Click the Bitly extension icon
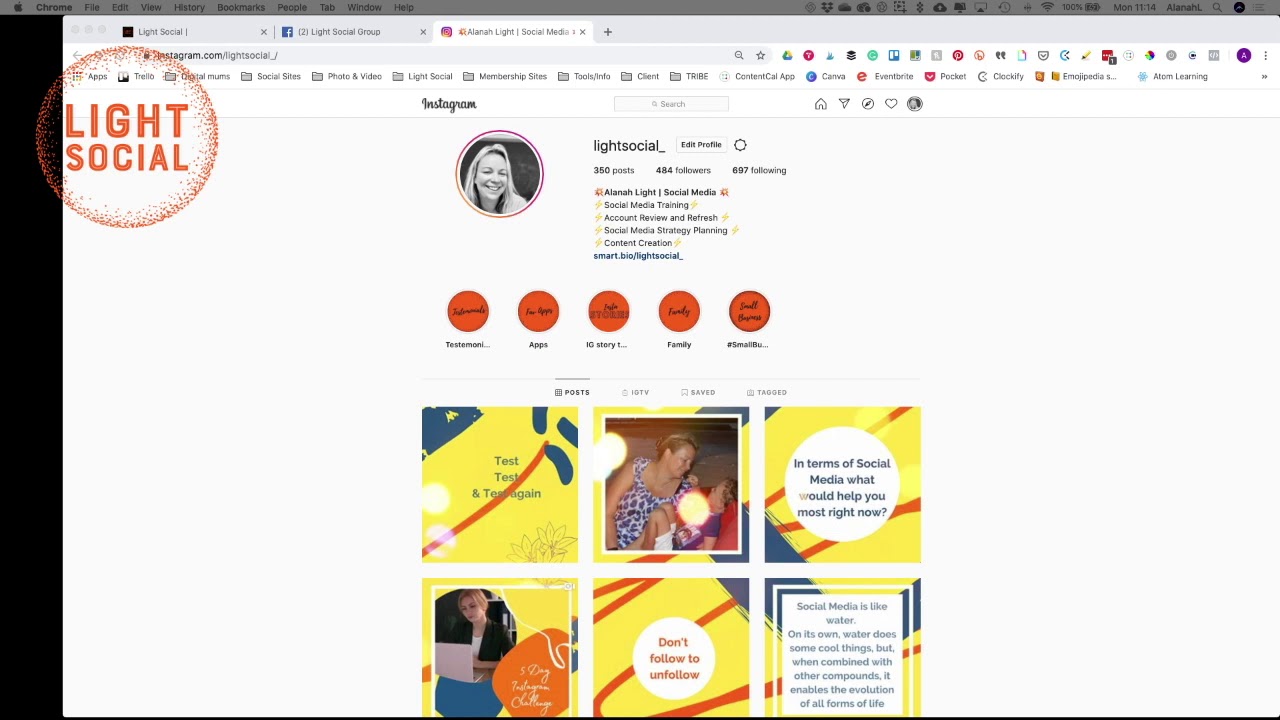Screen dimensions: 1280x720 (x=979, y=56)
